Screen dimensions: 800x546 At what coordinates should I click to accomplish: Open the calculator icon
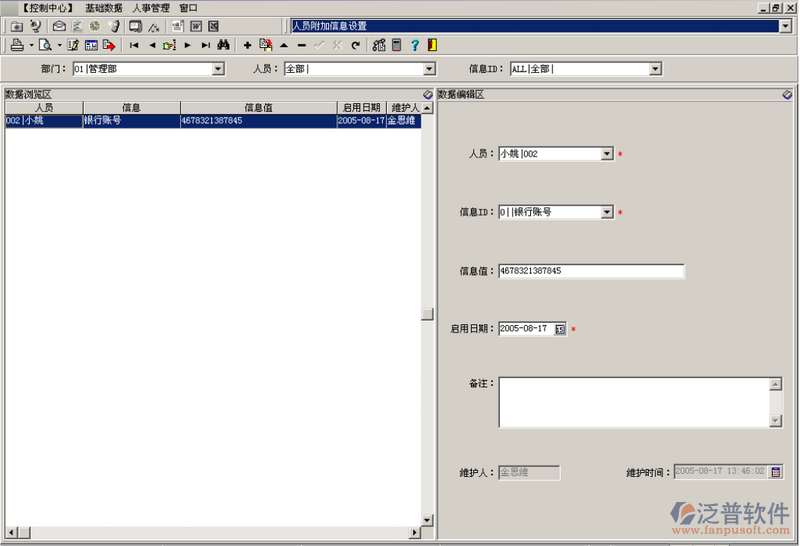(397, 45)
